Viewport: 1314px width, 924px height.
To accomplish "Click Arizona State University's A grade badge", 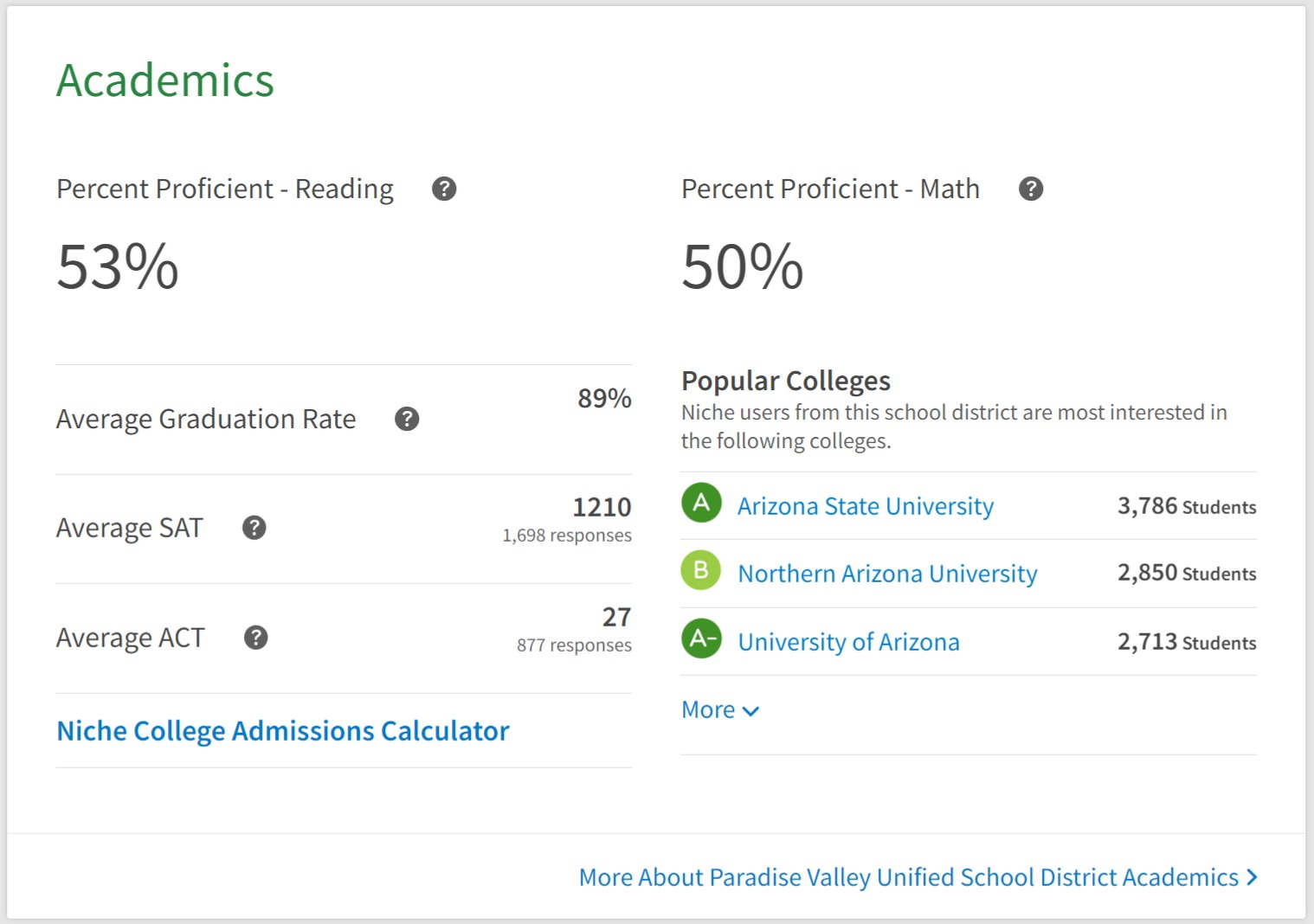I will pyautogui.click(x=701, y=504).
